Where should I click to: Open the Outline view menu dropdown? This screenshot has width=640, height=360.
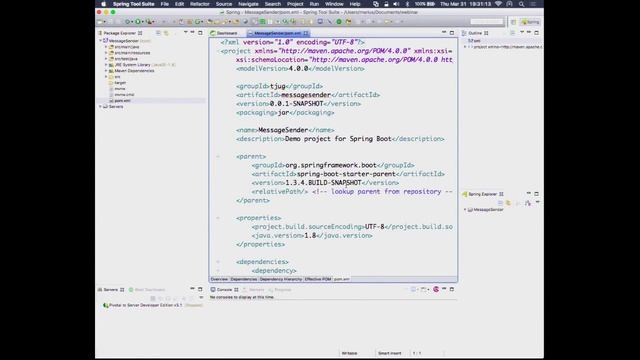522,33
